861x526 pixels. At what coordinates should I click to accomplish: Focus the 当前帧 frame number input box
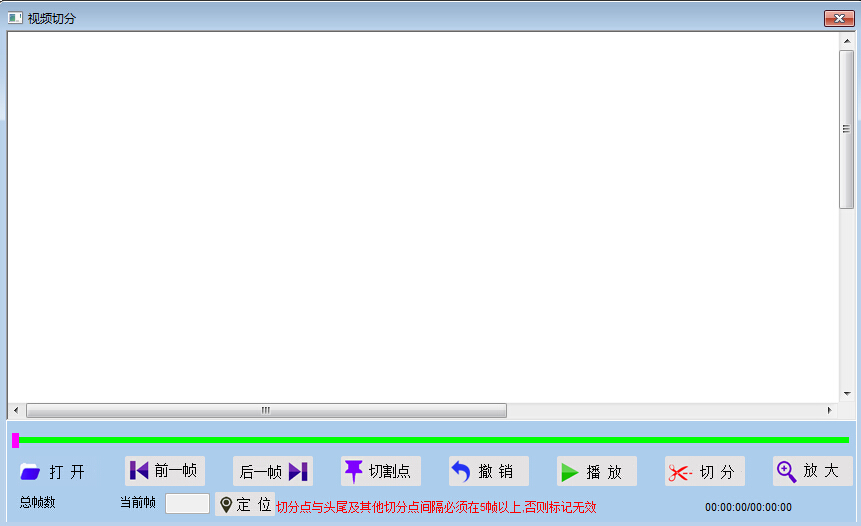(187, 503)
